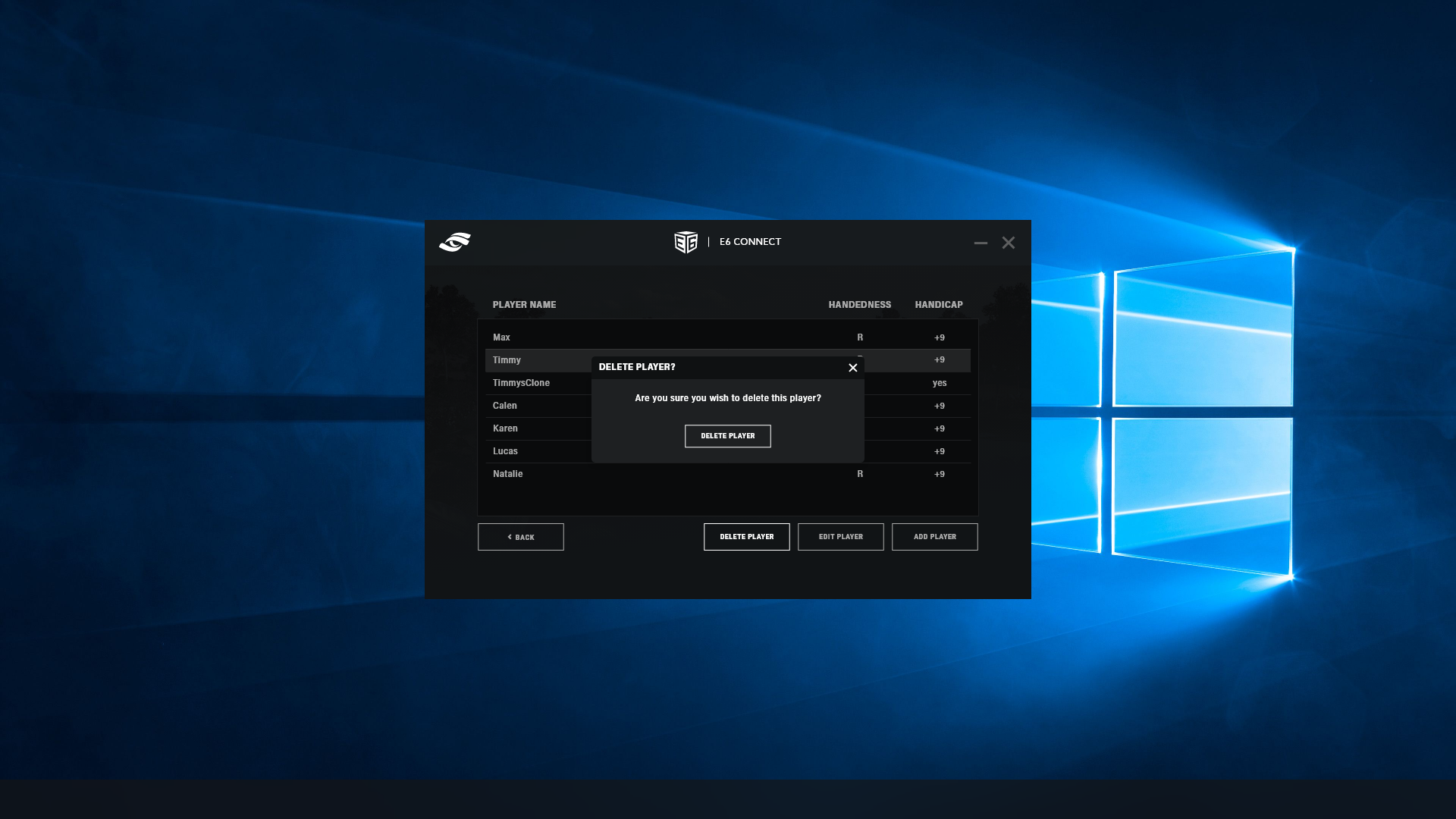Choose player Calen

pos(504,406)
